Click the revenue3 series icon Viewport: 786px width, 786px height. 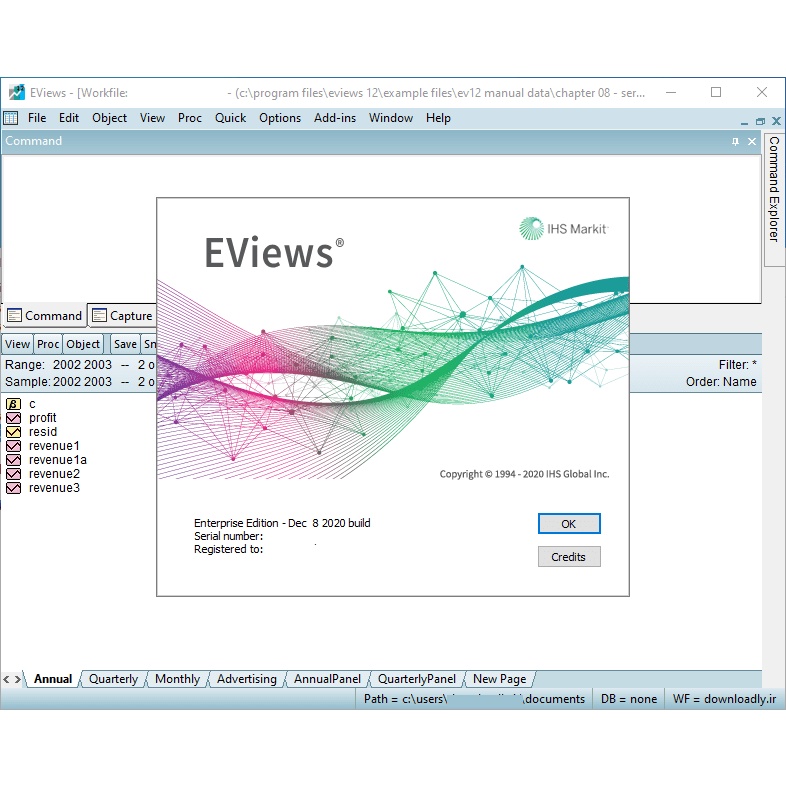pyautogui.click(x=14, y=488)
